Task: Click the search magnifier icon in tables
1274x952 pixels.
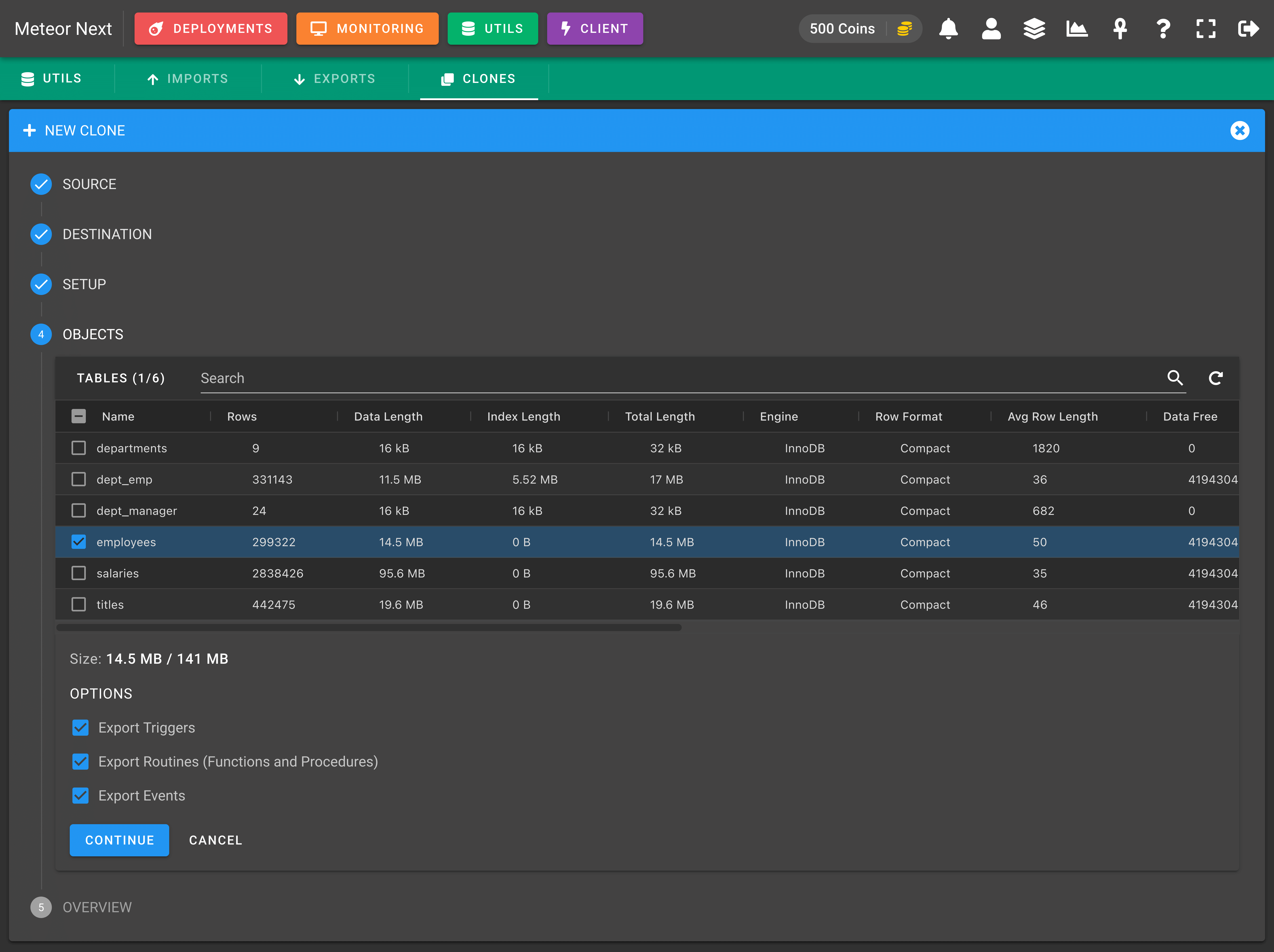Action: [1175, 378]
